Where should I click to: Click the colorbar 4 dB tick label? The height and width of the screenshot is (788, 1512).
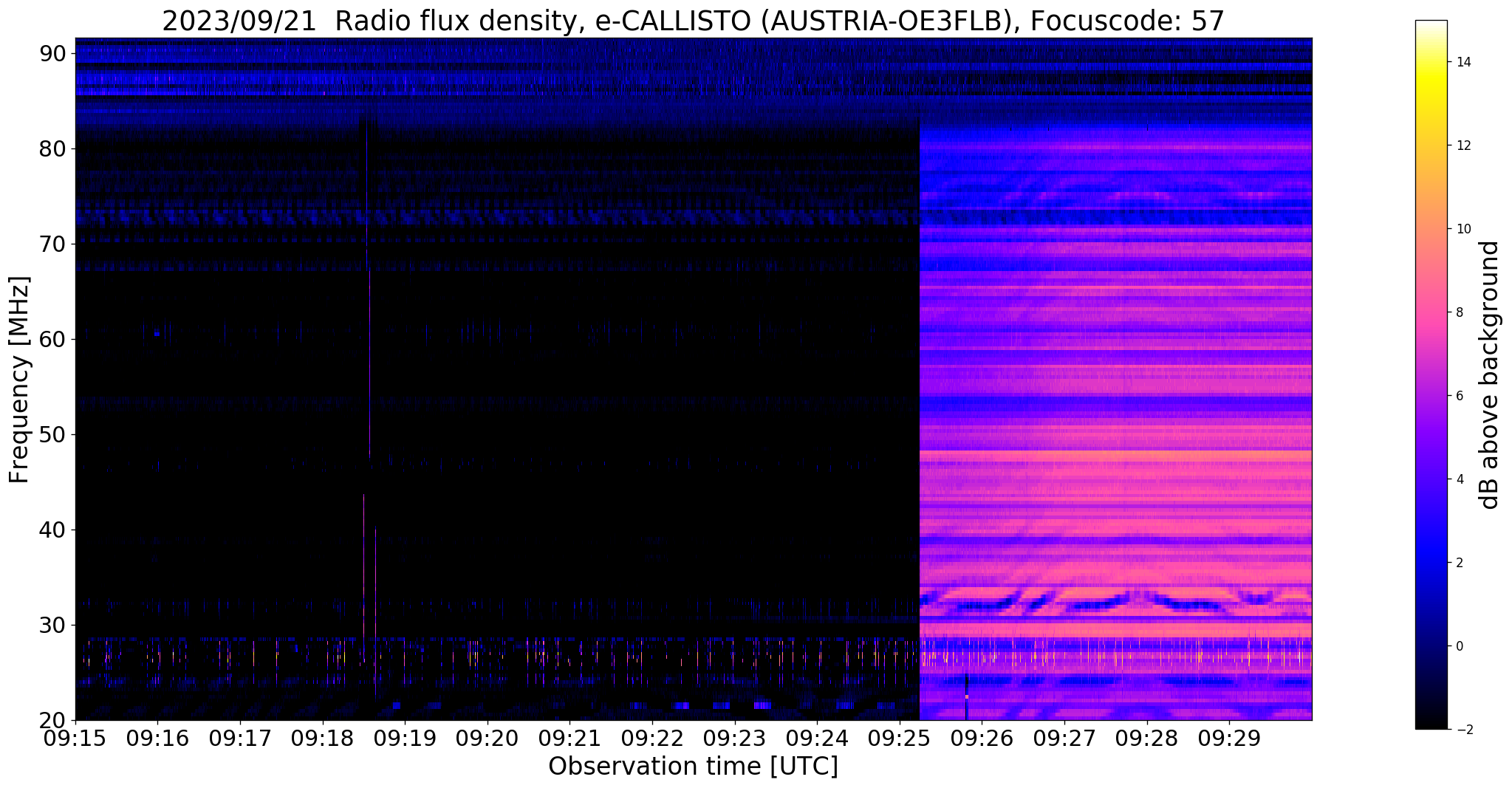[x=1460, y=479]
